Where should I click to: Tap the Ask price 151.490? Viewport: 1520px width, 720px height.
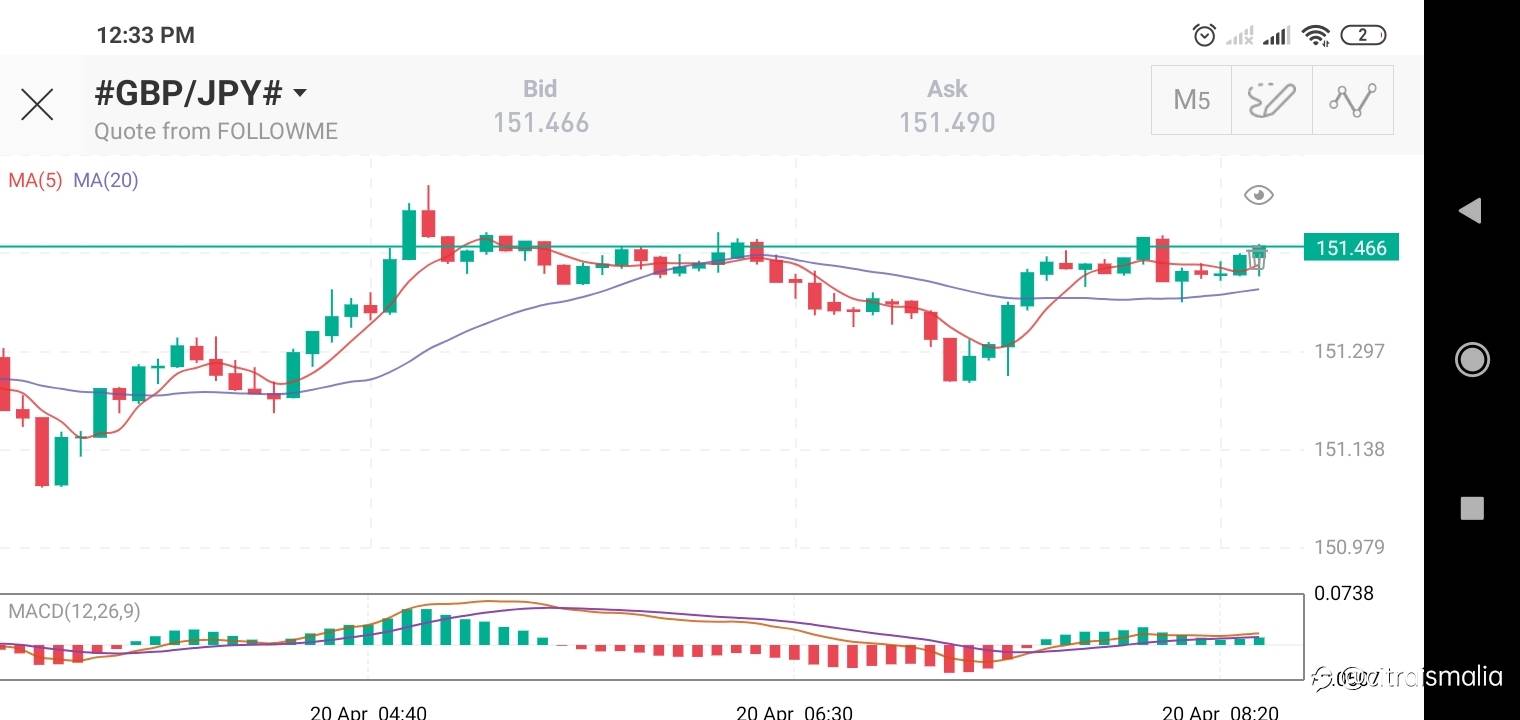(x=946, y=123)
